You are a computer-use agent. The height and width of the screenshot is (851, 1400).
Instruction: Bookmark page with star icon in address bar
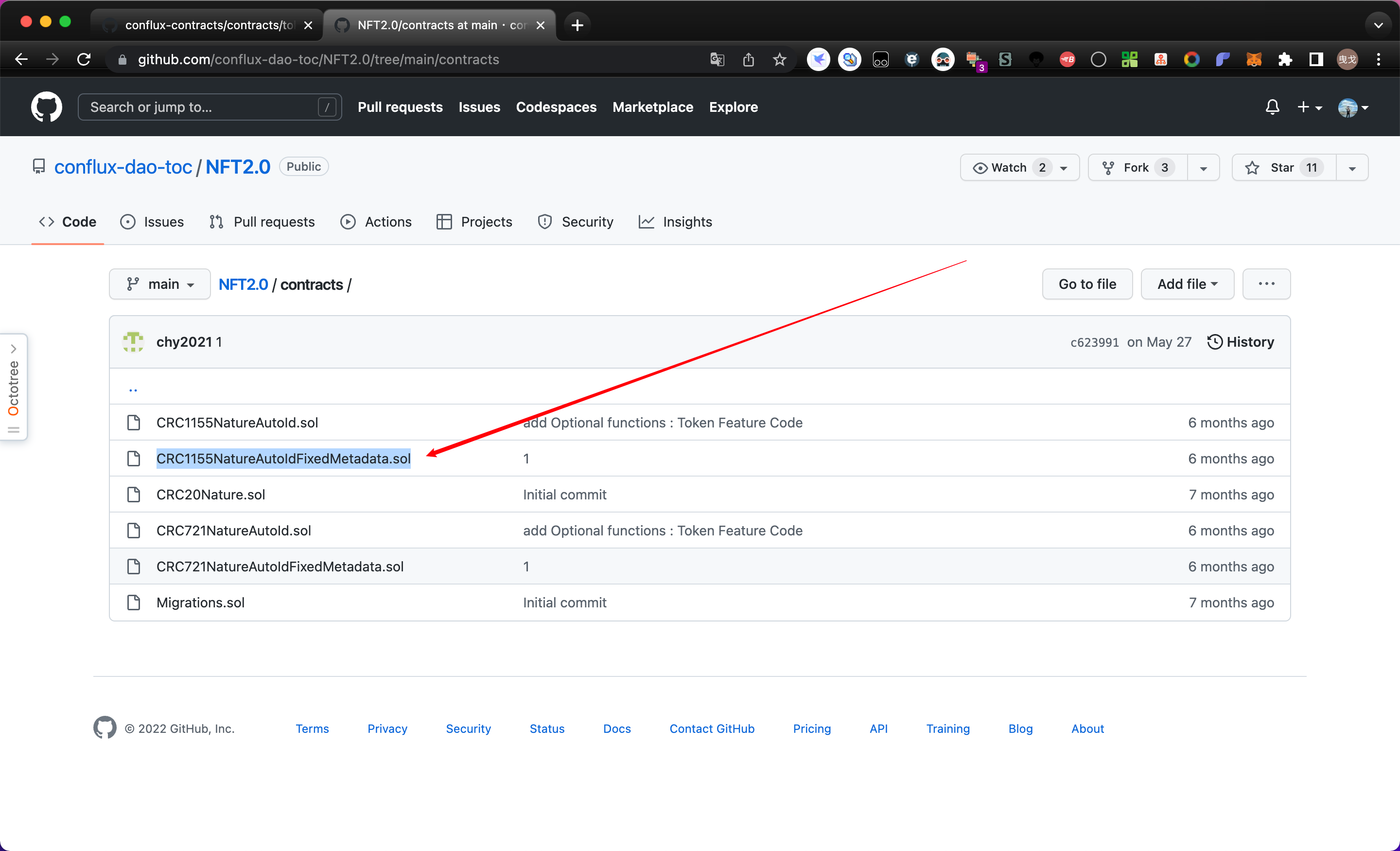pyautogui.click(x=780, y=59)
